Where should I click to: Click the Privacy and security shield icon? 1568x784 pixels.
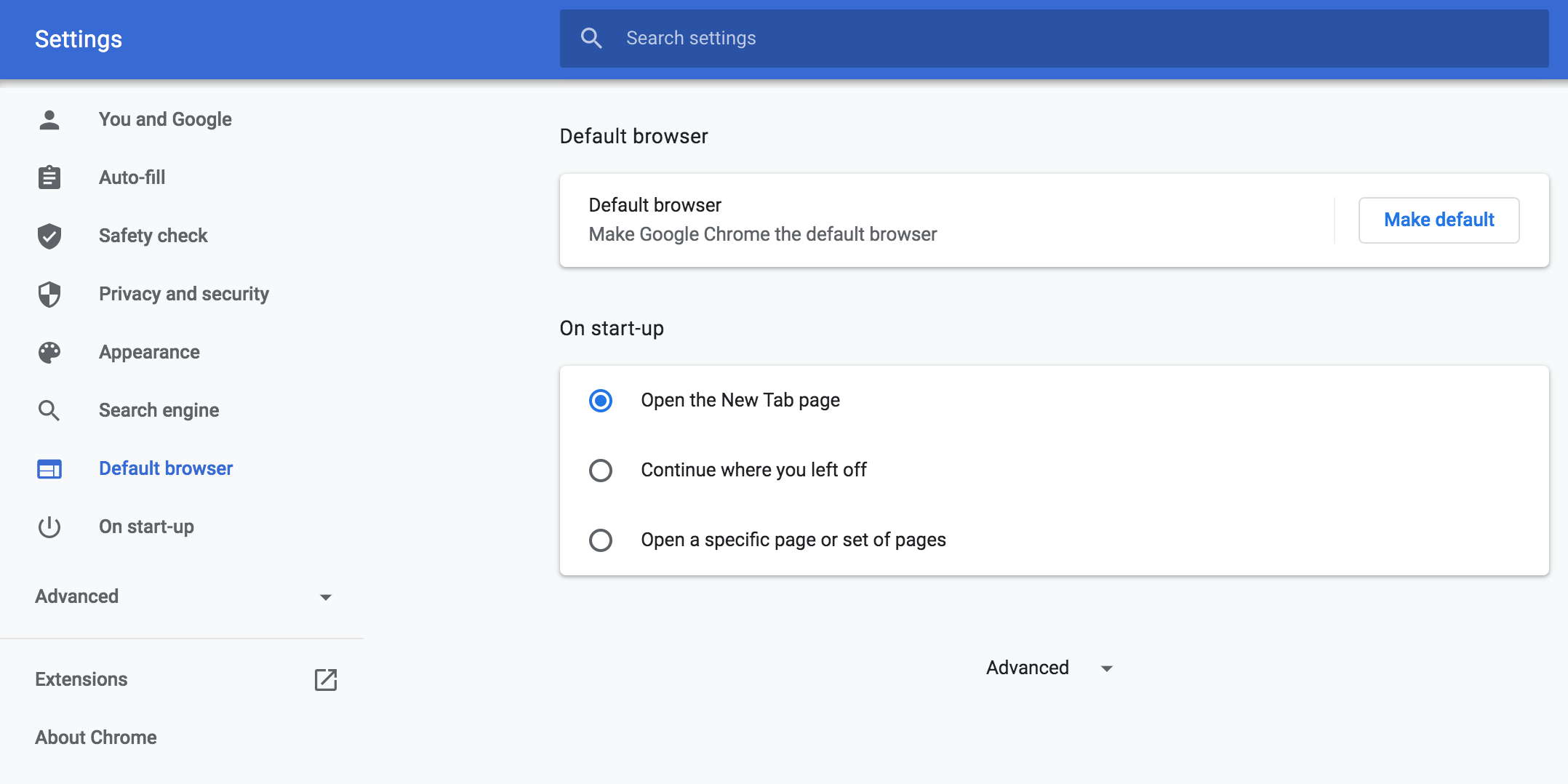tap(49, 294)
